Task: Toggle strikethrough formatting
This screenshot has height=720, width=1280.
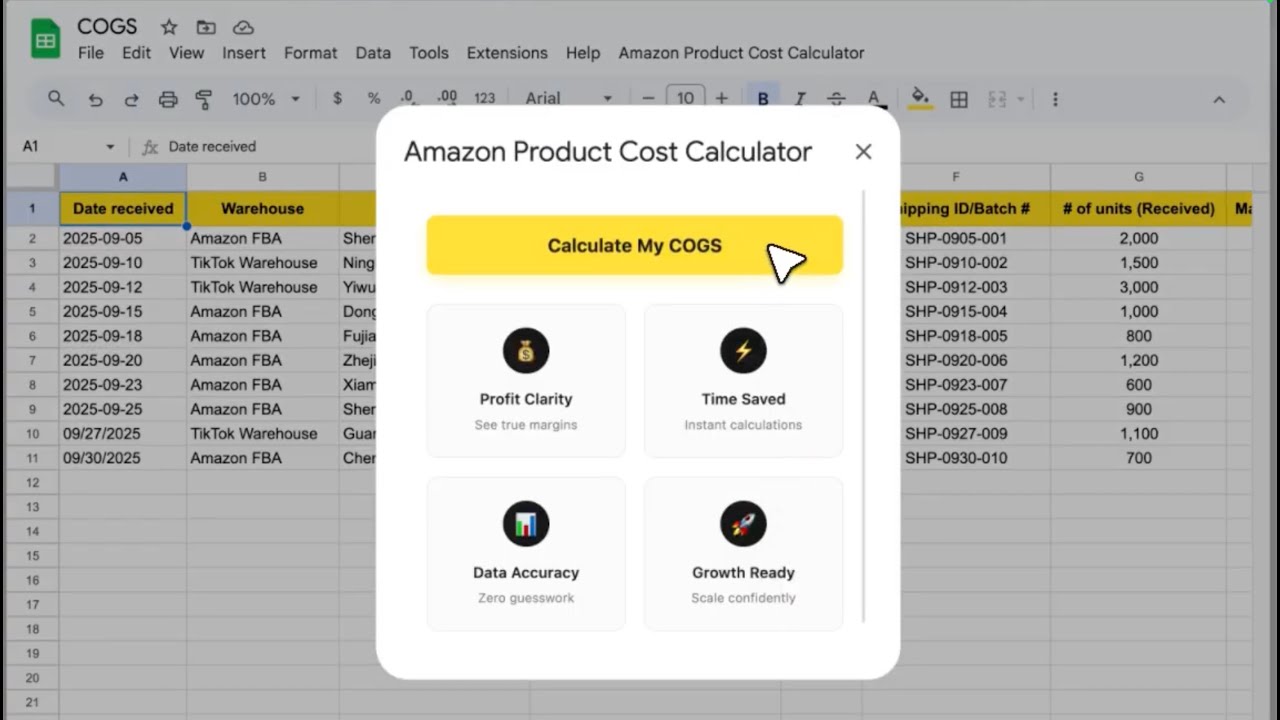Action: (836, 98)
